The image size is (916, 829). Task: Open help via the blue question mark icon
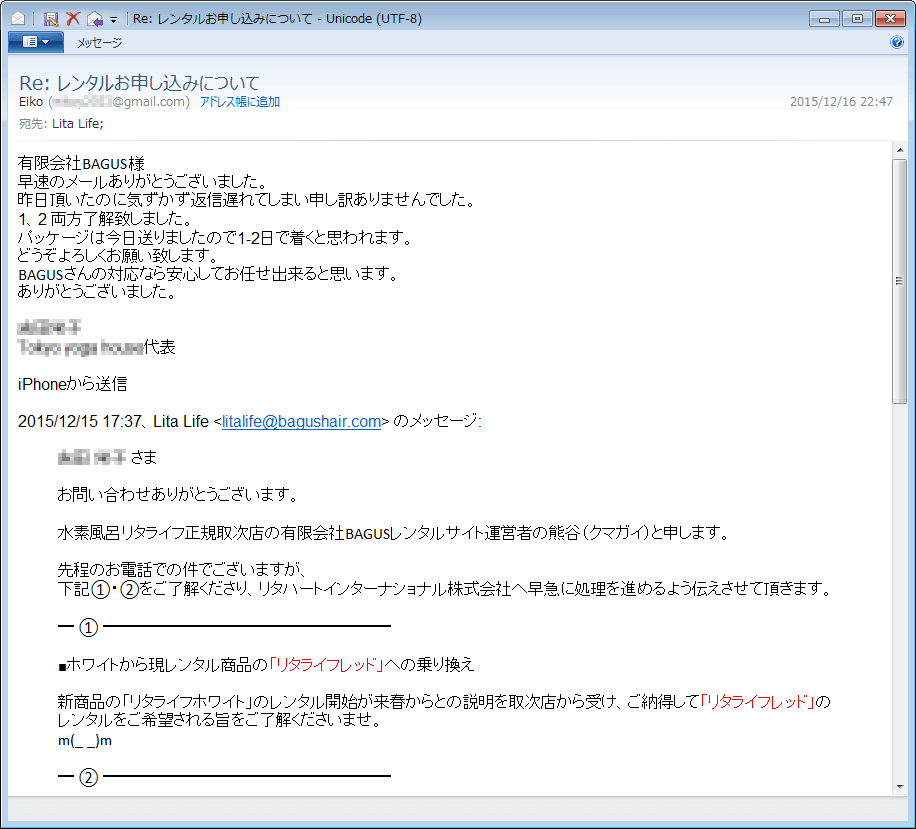897,42
